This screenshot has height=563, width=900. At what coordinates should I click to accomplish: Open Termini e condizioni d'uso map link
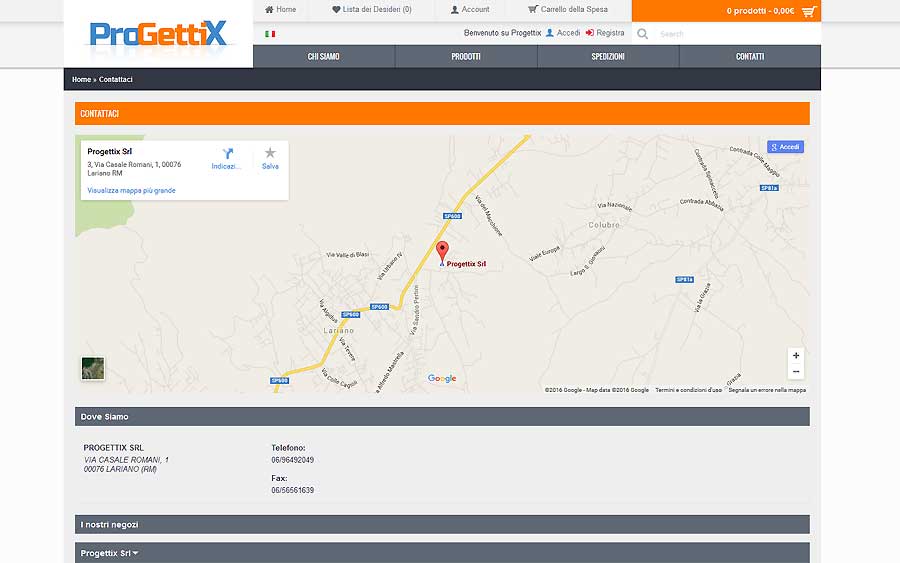pos(688,390)
